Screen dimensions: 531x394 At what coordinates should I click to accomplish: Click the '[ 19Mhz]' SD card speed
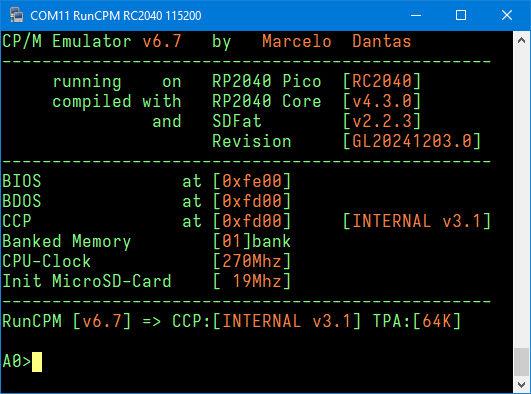click(252, 281)
